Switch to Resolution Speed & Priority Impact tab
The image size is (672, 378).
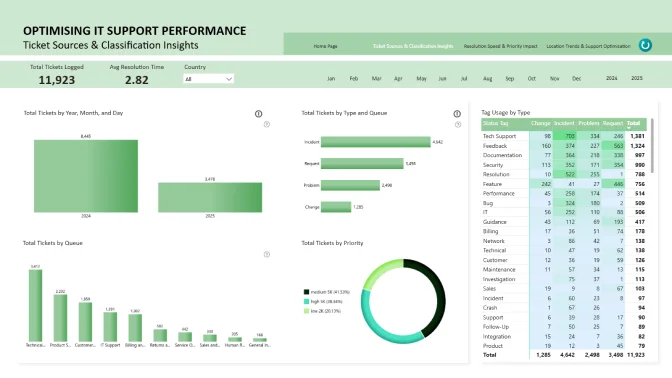point(500,46)
